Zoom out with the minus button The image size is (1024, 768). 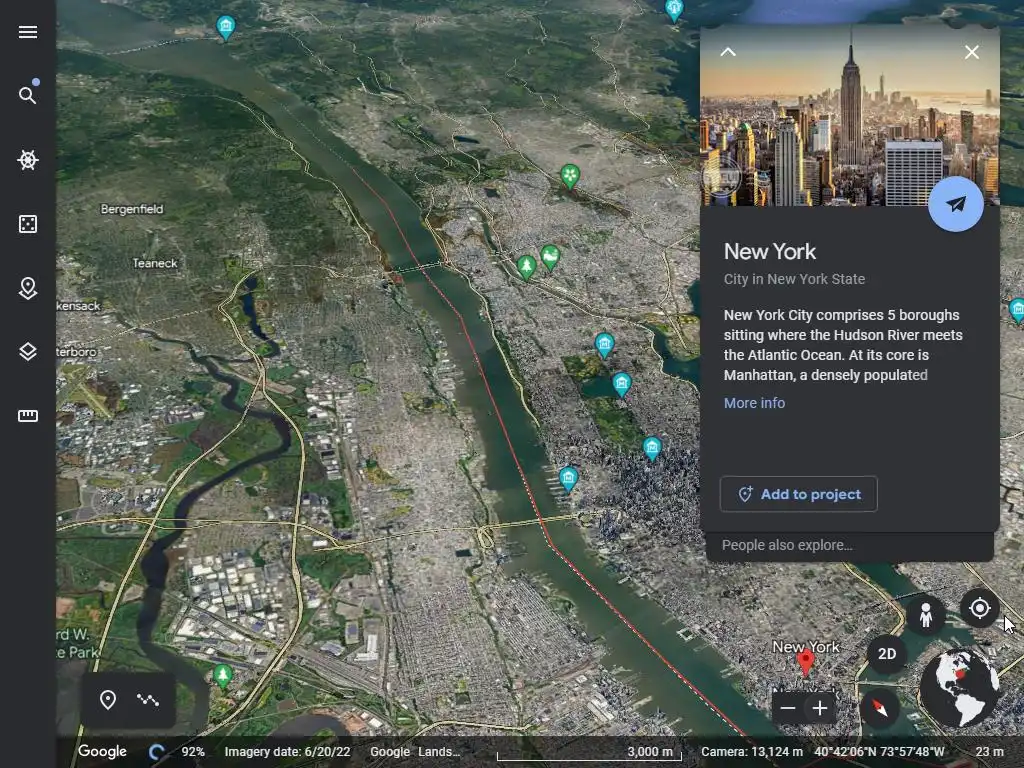pyautogui.click(x=788, y=708)
